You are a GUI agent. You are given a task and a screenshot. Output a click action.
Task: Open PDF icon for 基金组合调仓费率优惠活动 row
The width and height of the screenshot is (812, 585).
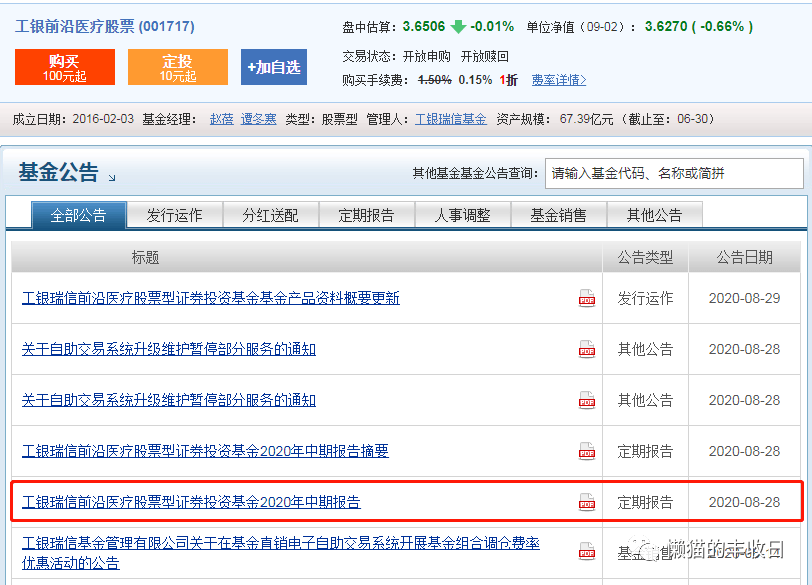587,551
